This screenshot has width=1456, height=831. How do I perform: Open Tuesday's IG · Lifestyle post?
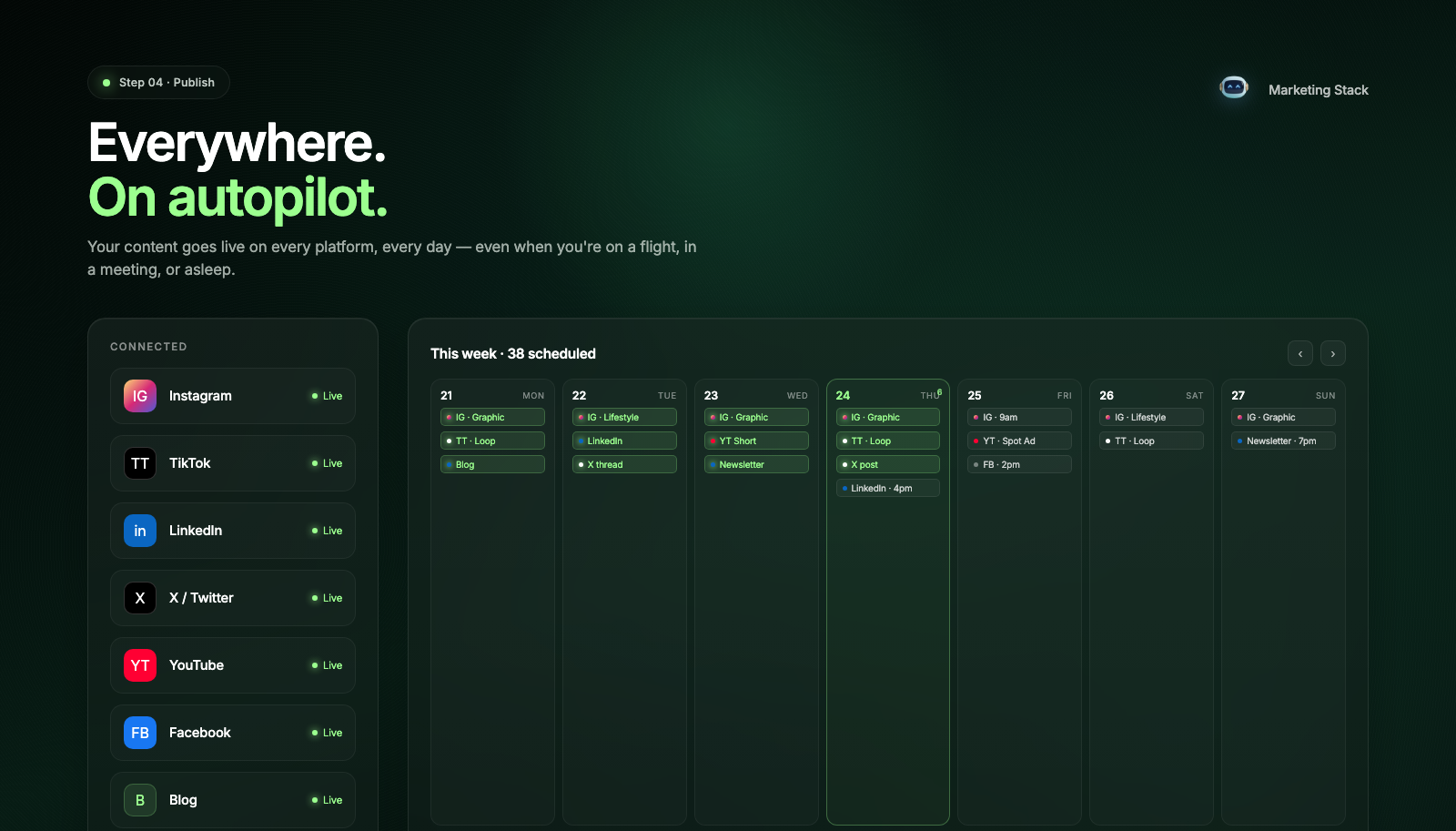(x=624, y=417)
